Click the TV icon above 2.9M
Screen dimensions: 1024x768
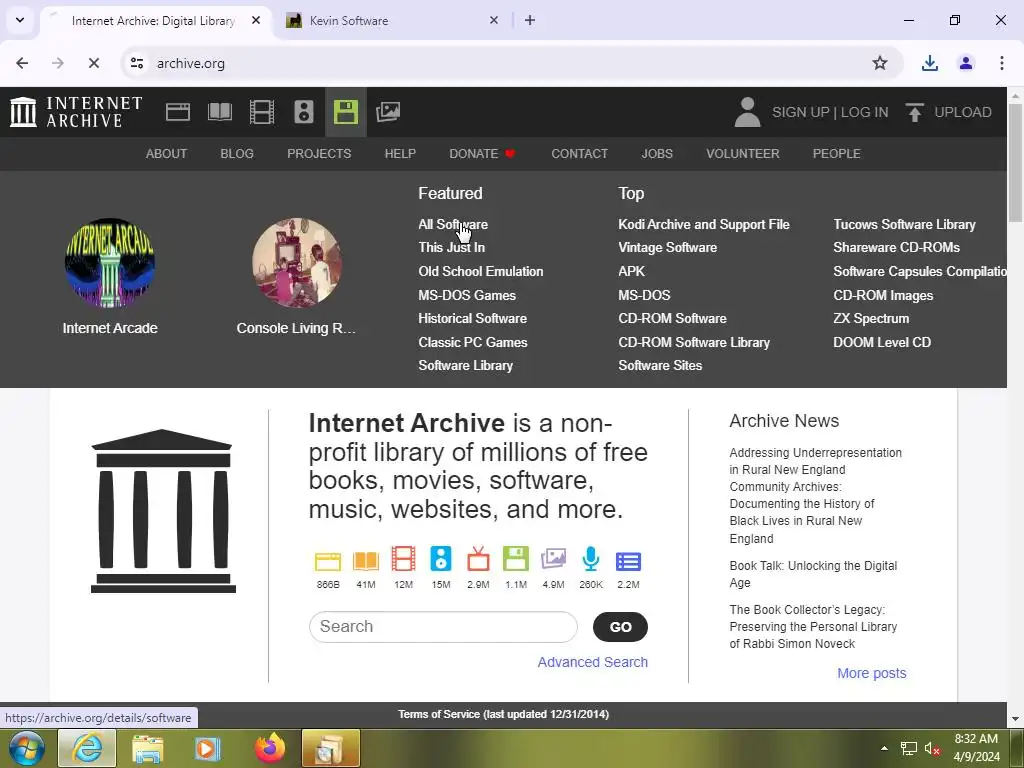478,560
